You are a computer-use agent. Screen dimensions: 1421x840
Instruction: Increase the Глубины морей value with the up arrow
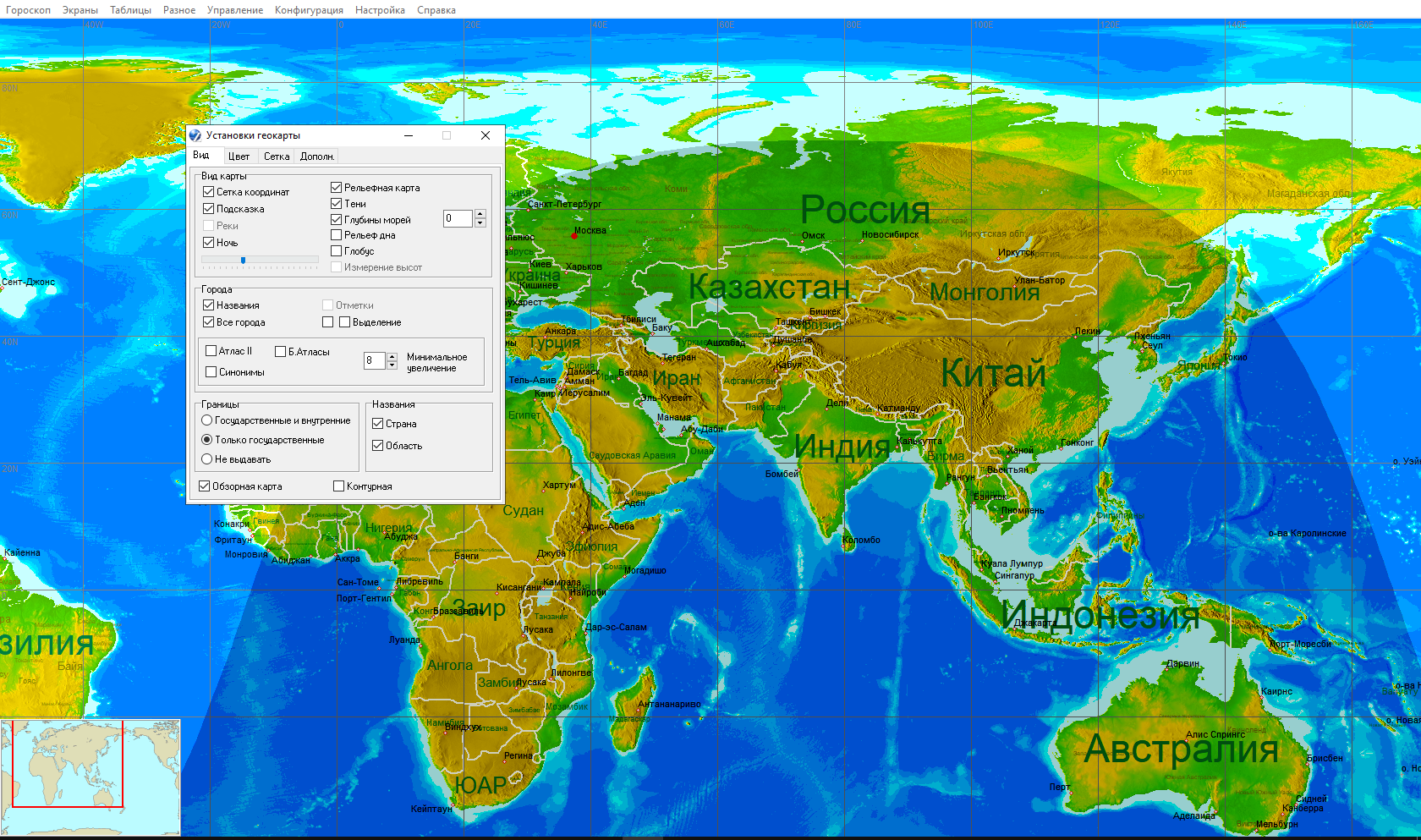tap(480, 214)
